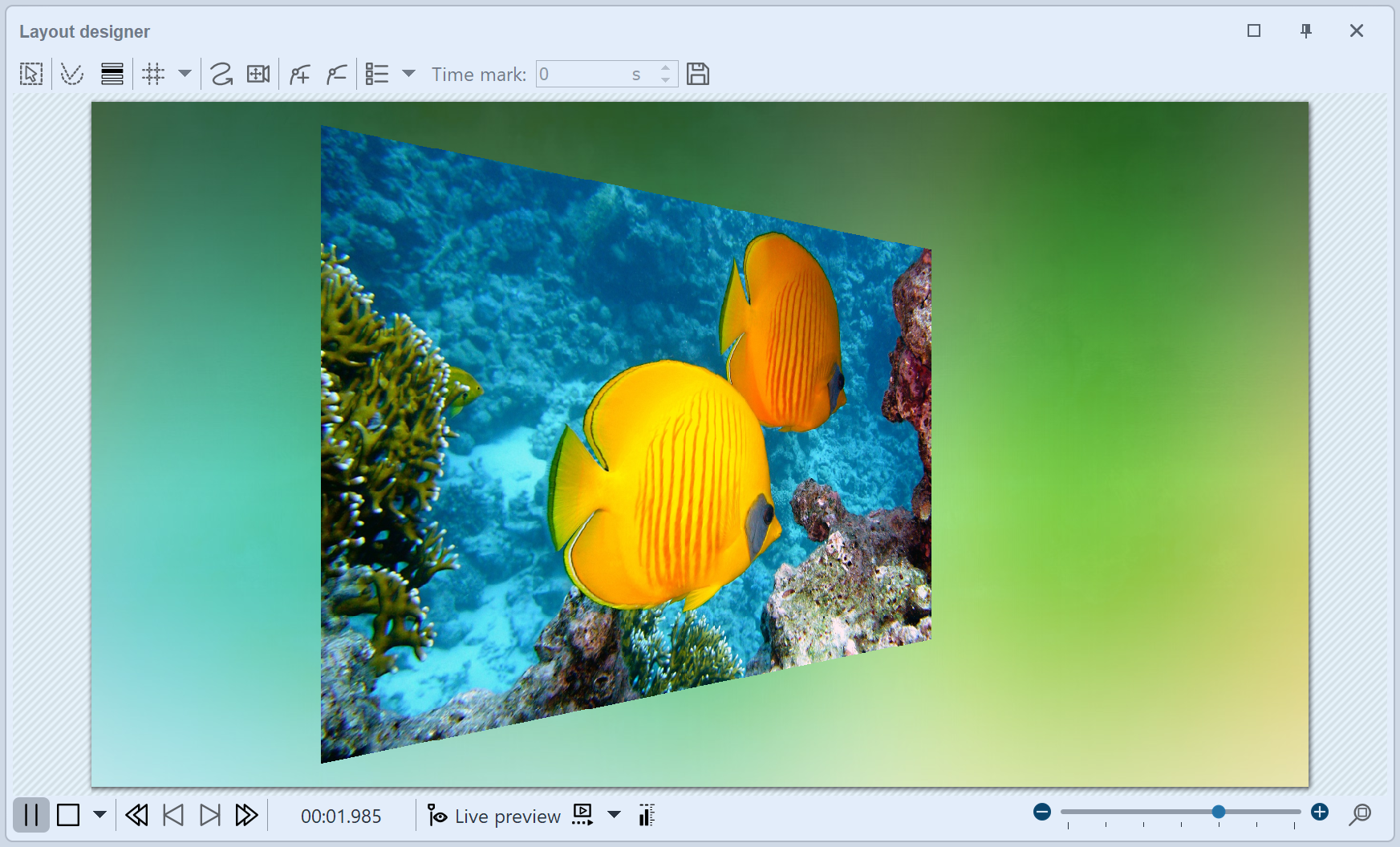This screenshot has height=847, width=1400.
Task: Remove a keyframe point
Action: coord(336,74)
